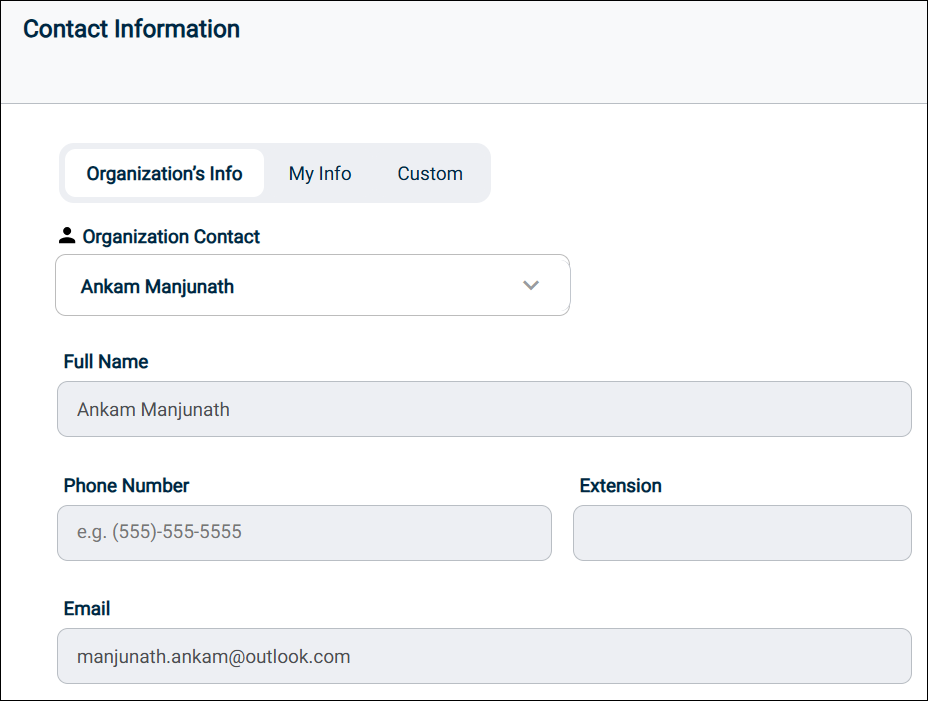928x701 pixels.
Task: Click the Email label
Action: pyautogui.click(x=87, y=609)
